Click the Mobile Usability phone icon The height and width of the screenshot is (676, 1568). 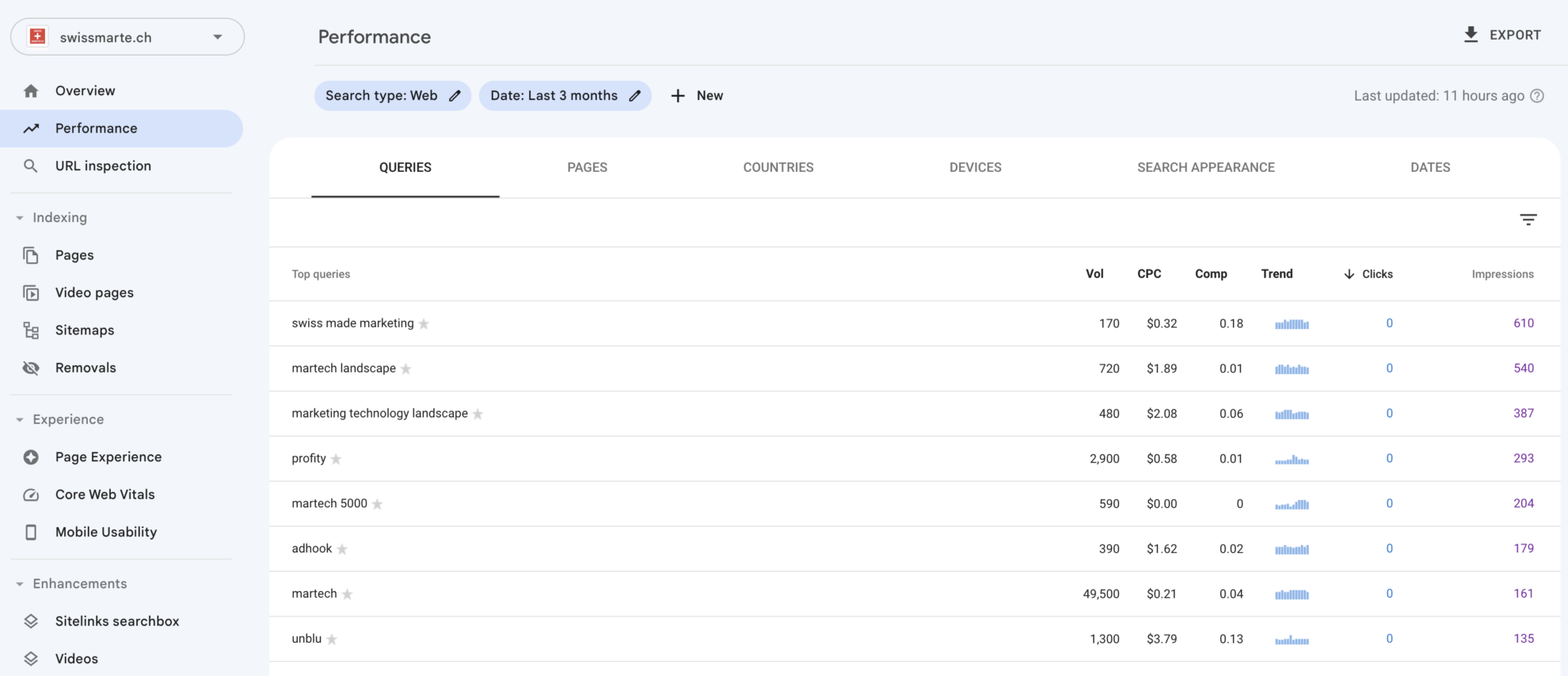(x=31, y=533)
